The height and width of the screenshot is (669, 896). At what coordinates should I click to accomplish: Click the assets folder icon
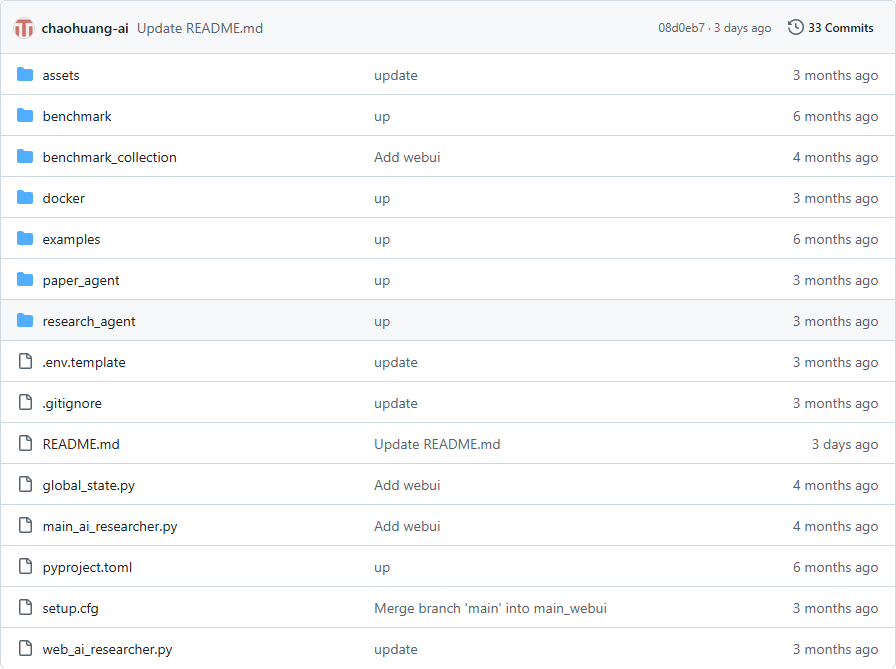(x=25, y=75)
